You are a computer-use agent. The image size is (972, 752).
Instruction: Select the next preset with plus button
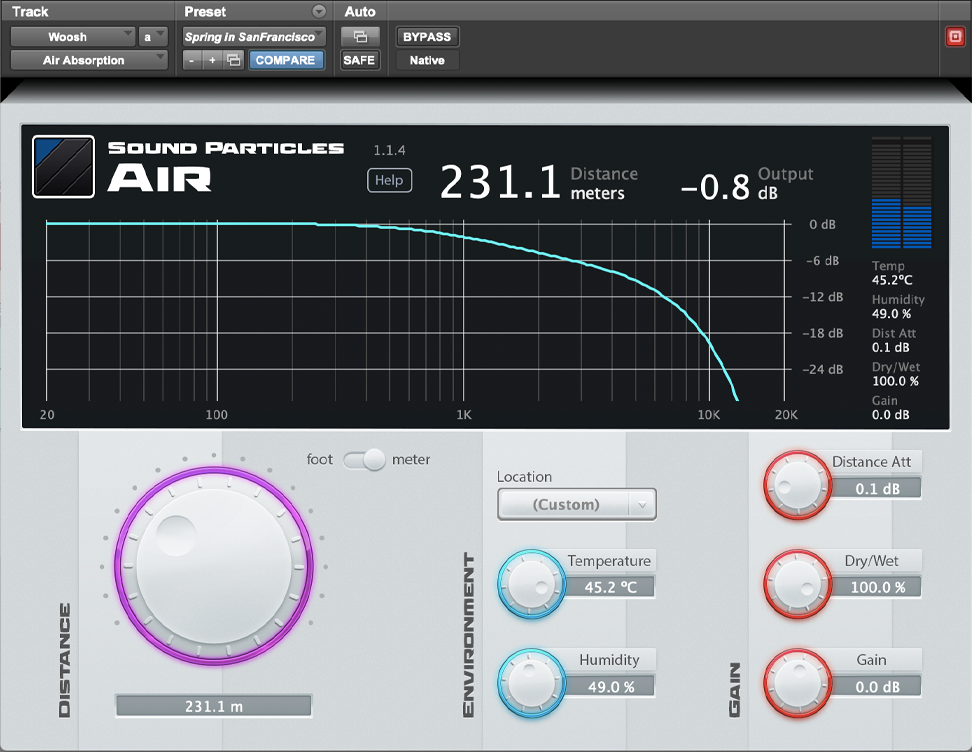[x=212, y=60]
